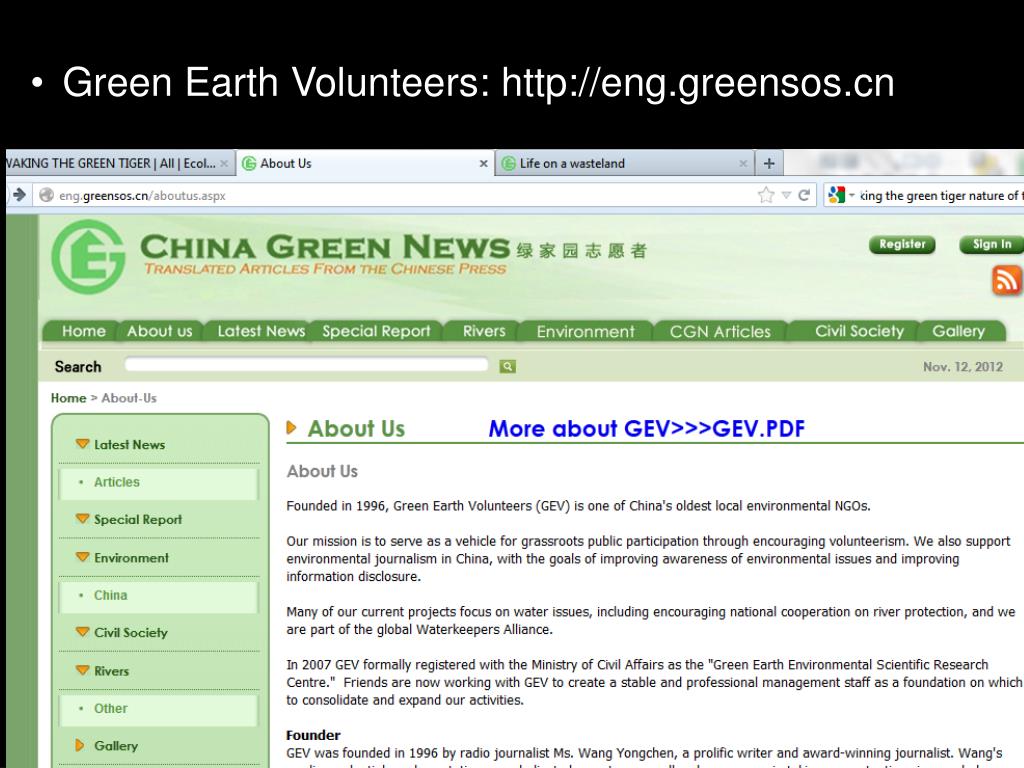Open Latest News in navigation bar
Screen dimensions: 1024x768
[261, 331]
